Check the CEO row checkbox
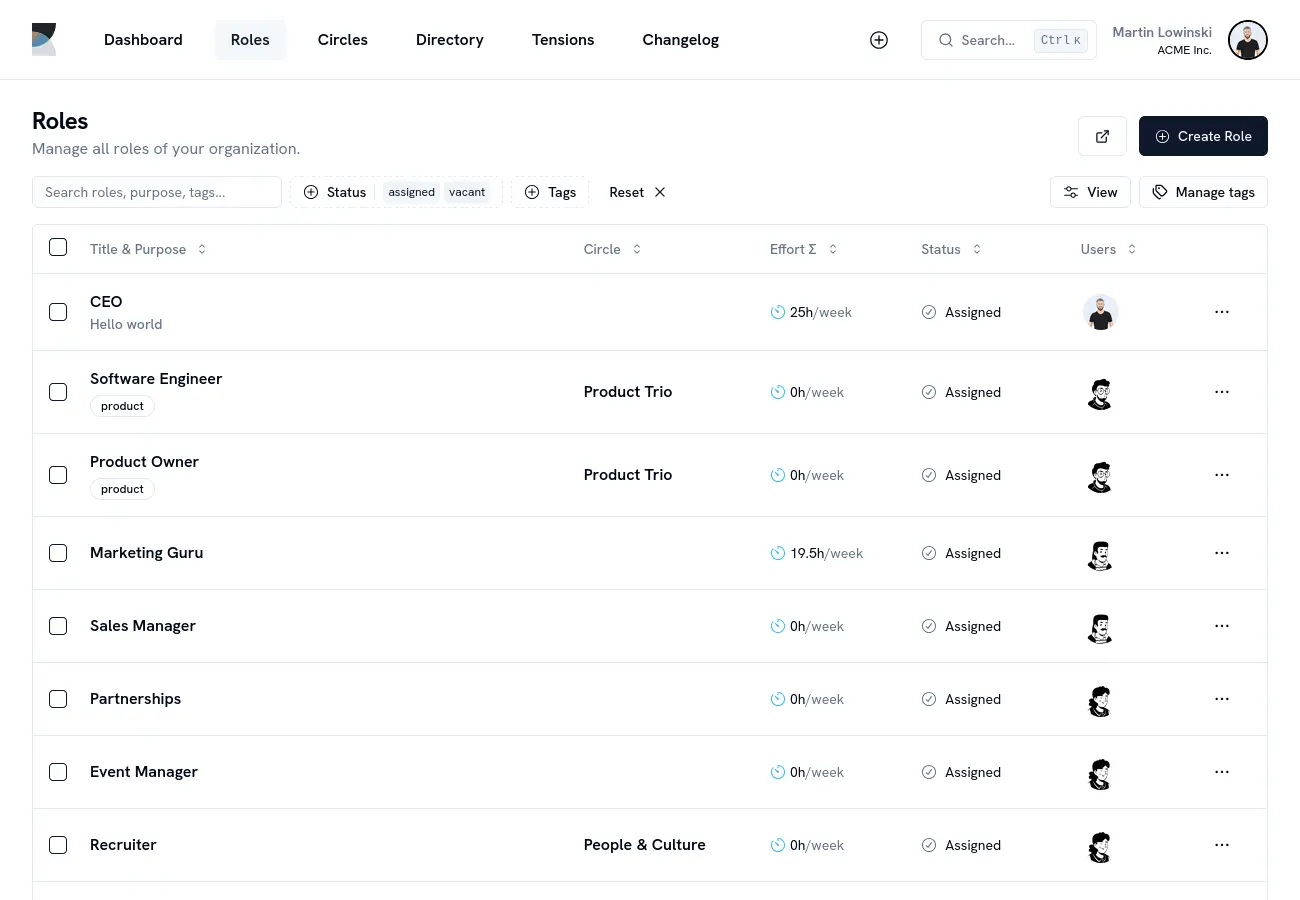The image size is (1300, 900). click(58, 312)
